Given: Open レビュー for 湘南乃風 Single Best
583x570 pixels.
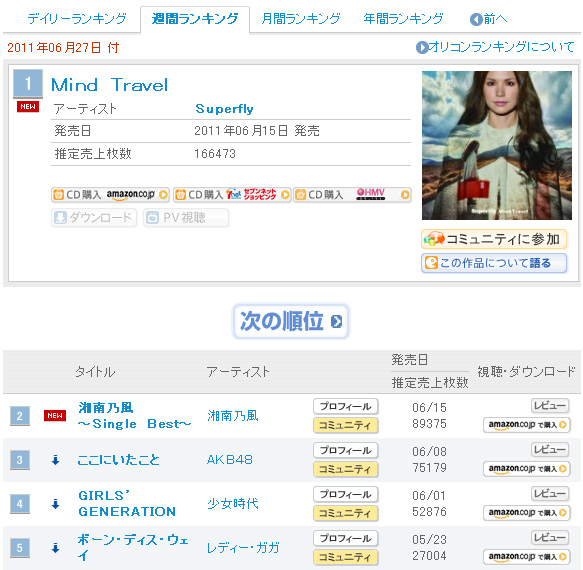Looking at the screenshot, I should (550, 406).
